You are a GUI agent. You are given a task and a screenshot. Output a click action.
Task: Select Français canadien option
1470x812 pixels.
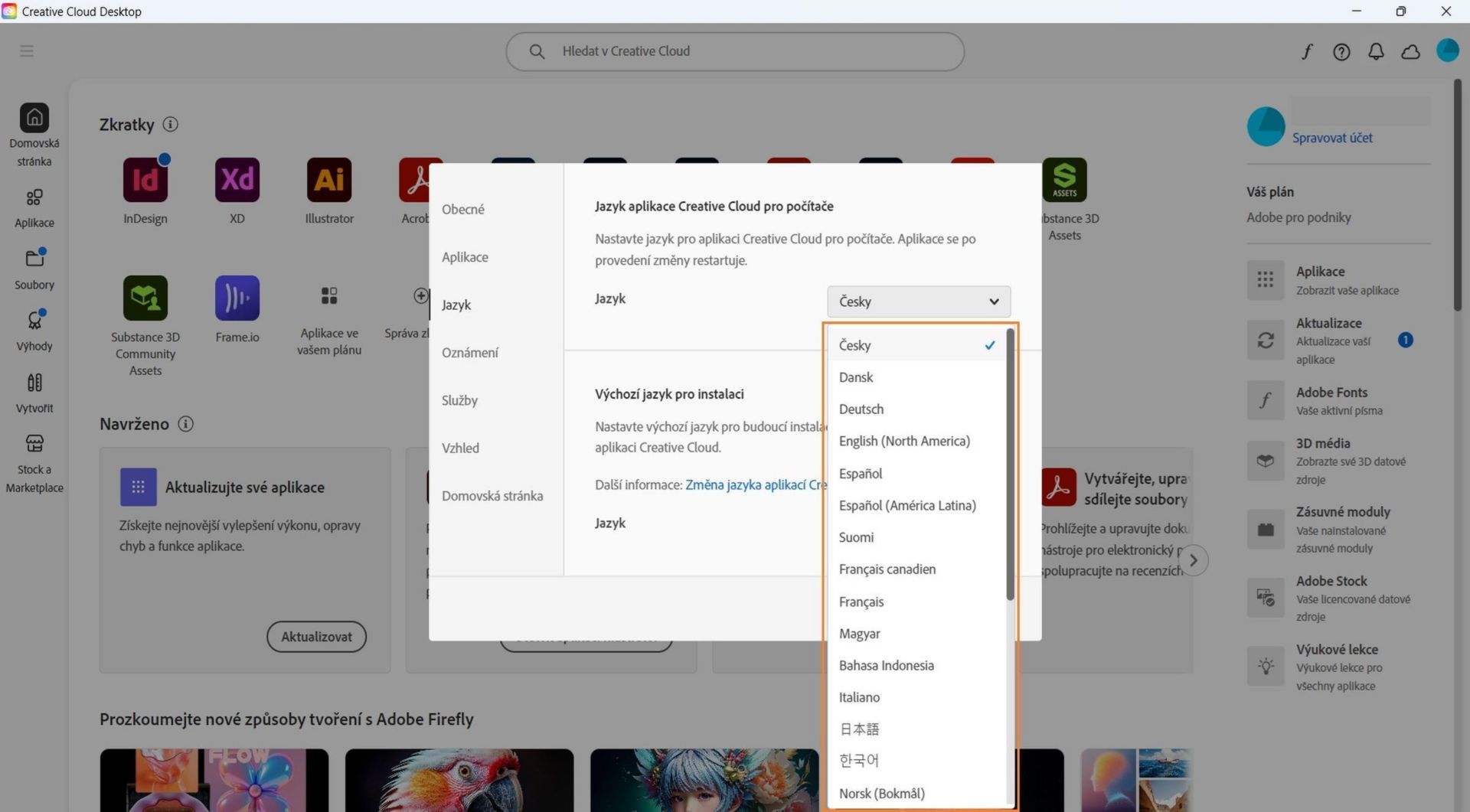pyautogui.click(x=916, y=569)
